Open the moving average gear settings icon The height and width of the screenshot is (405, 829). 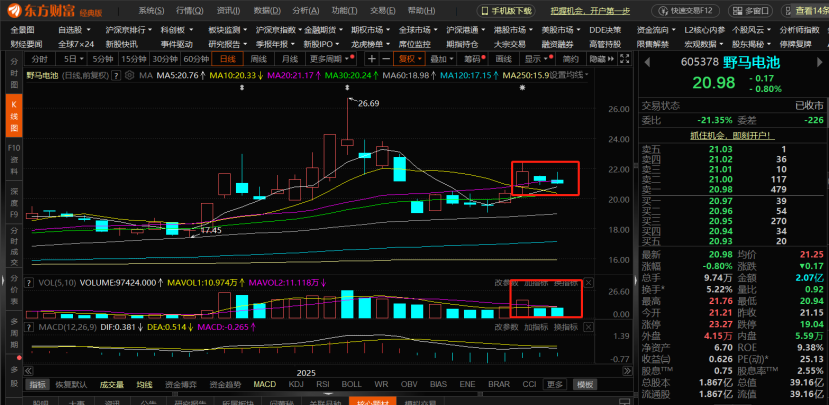[130, 76]
